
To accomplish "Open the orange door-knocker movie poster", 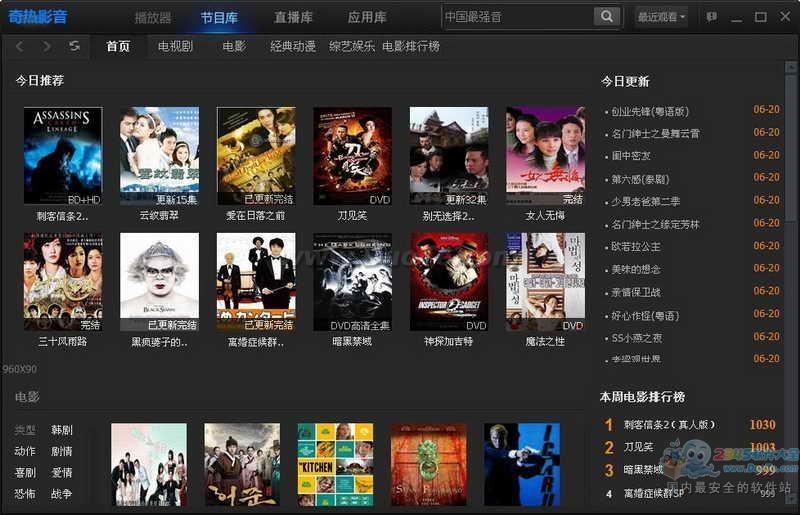I will click(429, 464).
